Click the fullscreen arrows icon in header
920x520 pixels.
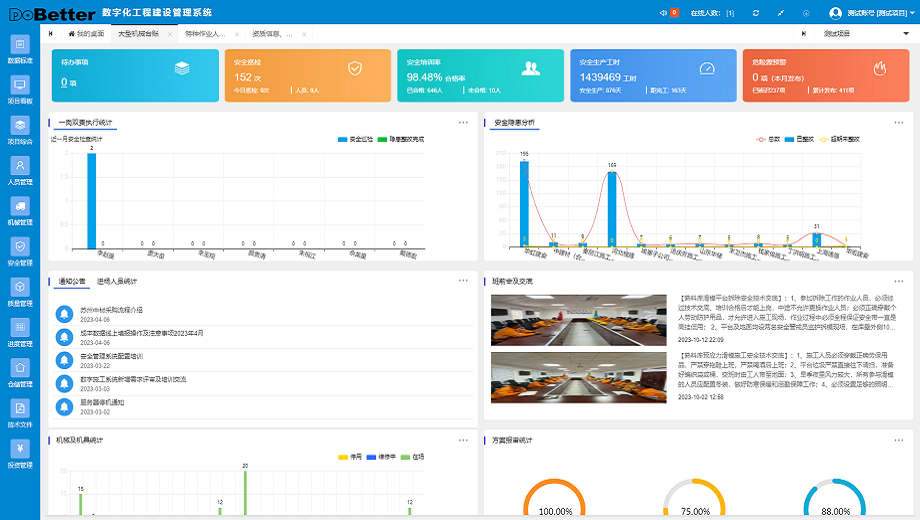pos(781,13)
